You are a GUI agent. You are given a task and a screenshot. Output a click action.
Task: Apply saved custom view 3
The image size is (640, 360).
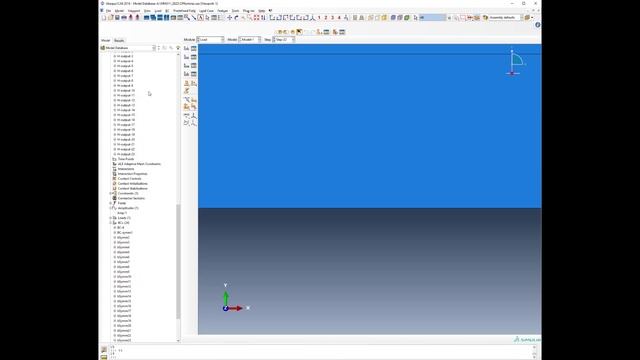332,18
